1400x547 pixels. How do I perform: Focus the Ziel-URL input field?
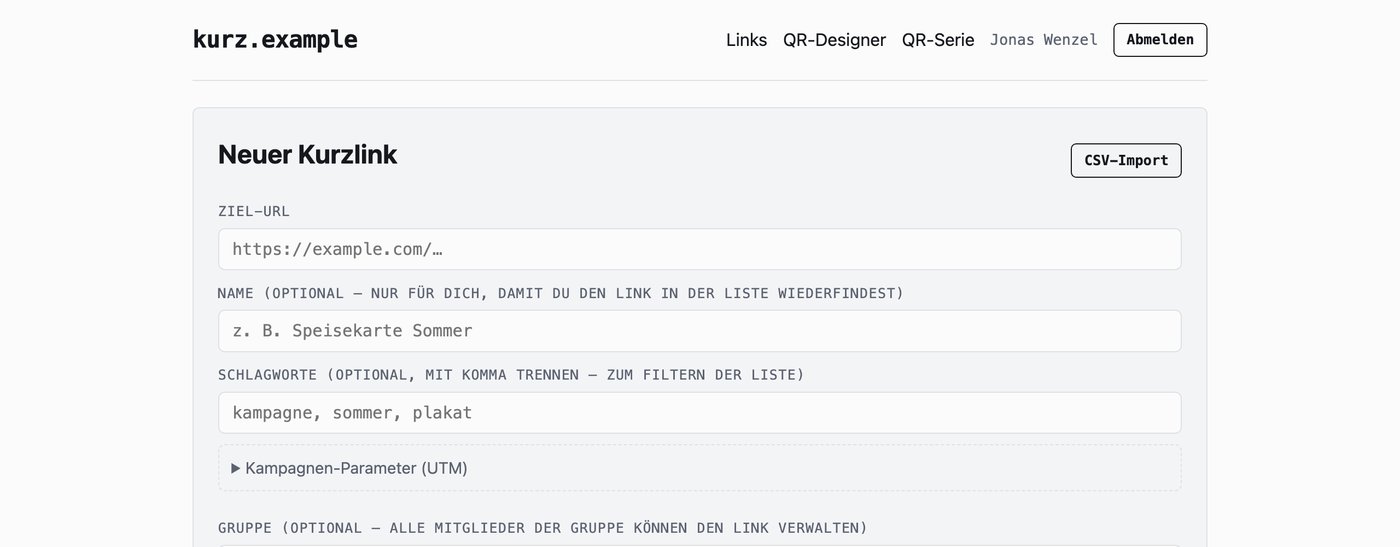pyautogui.click(x=700, y=249)
